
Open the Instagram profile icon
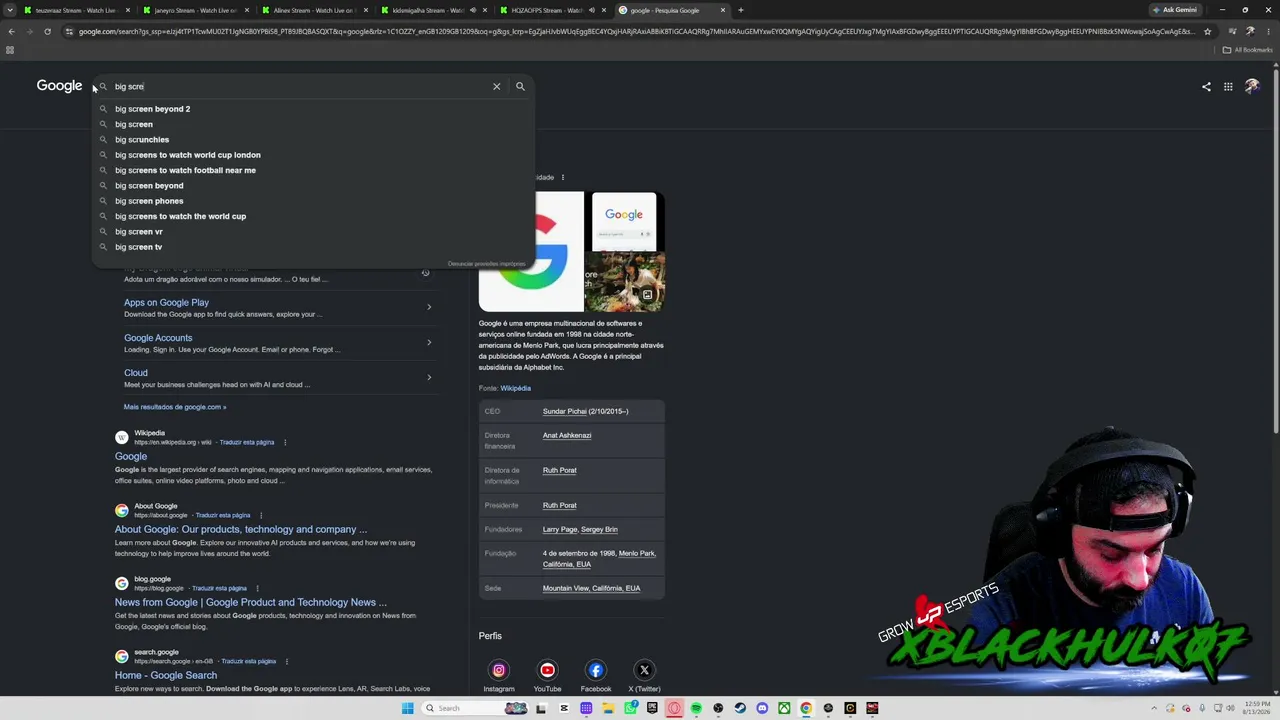click(x=499, y=670)
